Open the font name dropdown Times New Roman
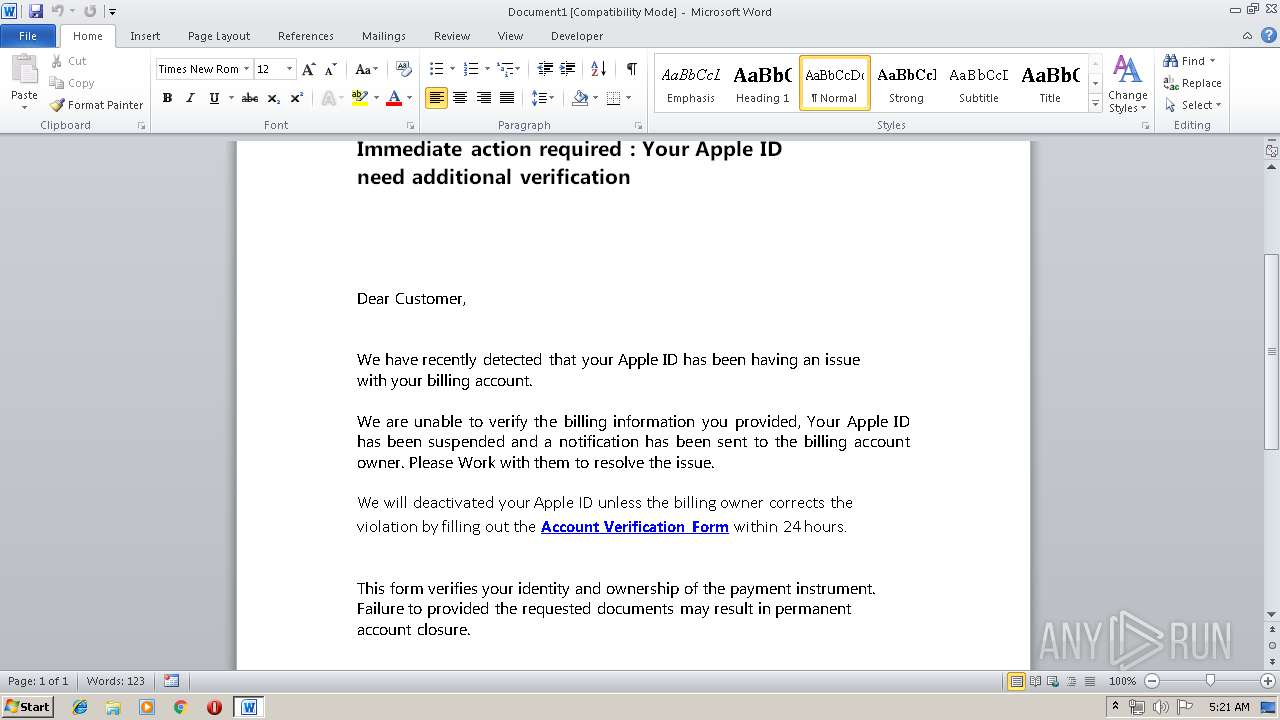Image resolution: width=1280 pixels, height=720 pixels. (247, 69)
